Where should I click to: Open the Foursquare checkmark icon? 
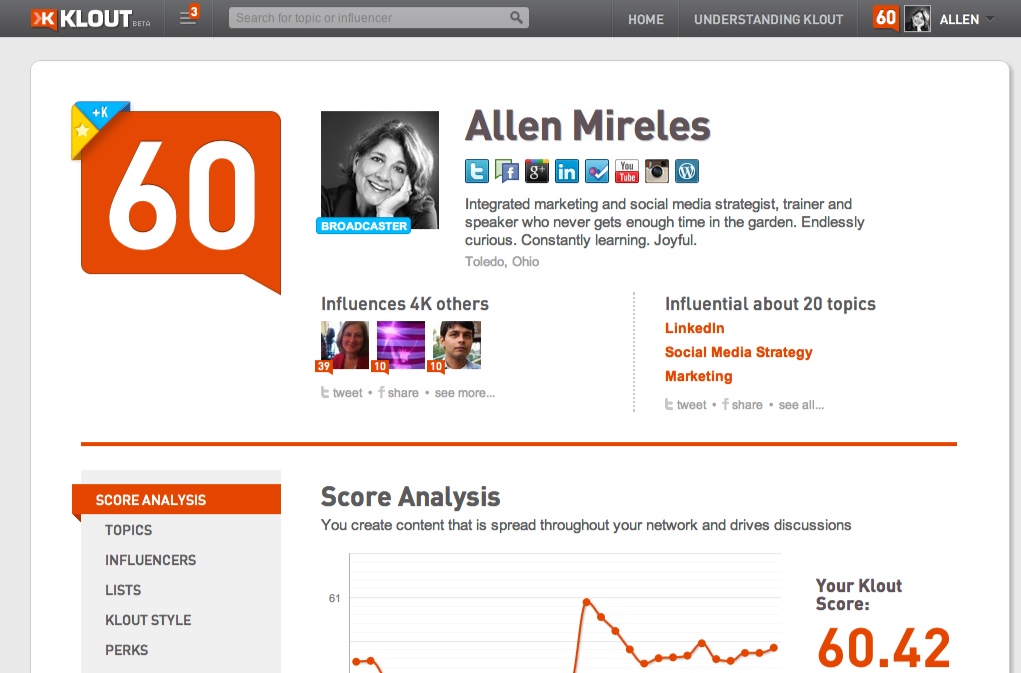point(596,171)
